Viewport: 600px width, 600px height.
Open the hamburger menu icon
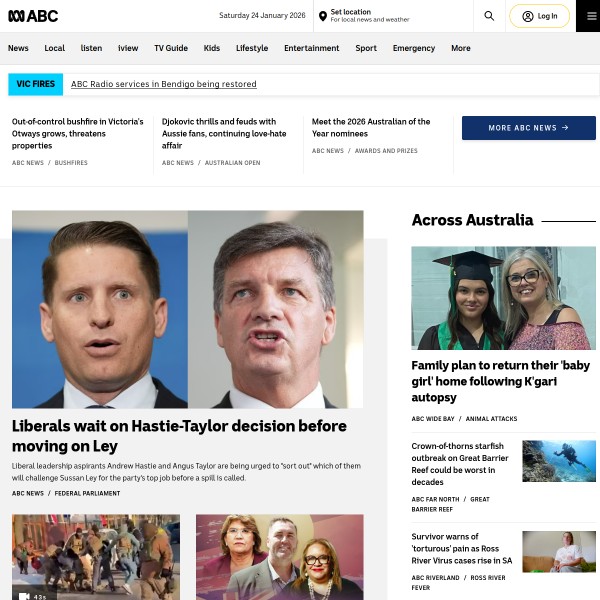click(591, 16)
